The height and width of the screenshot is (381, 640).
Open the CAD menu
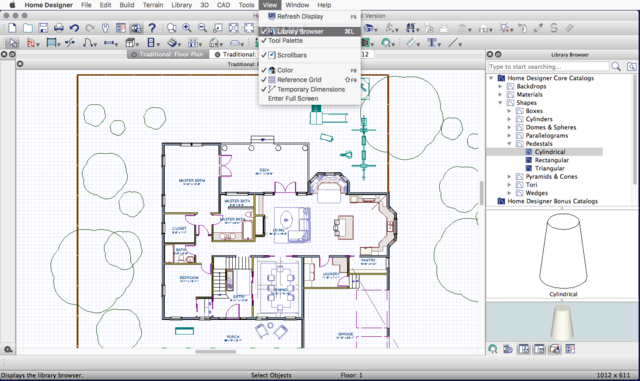(223, 5)
